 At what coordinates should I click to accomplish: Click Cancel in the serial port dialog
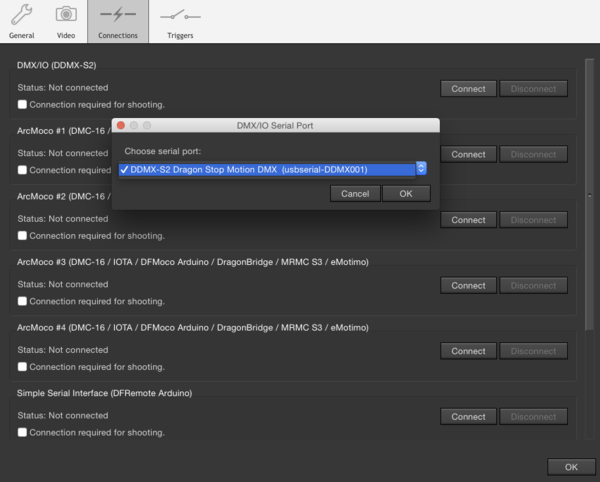point(355,193)
